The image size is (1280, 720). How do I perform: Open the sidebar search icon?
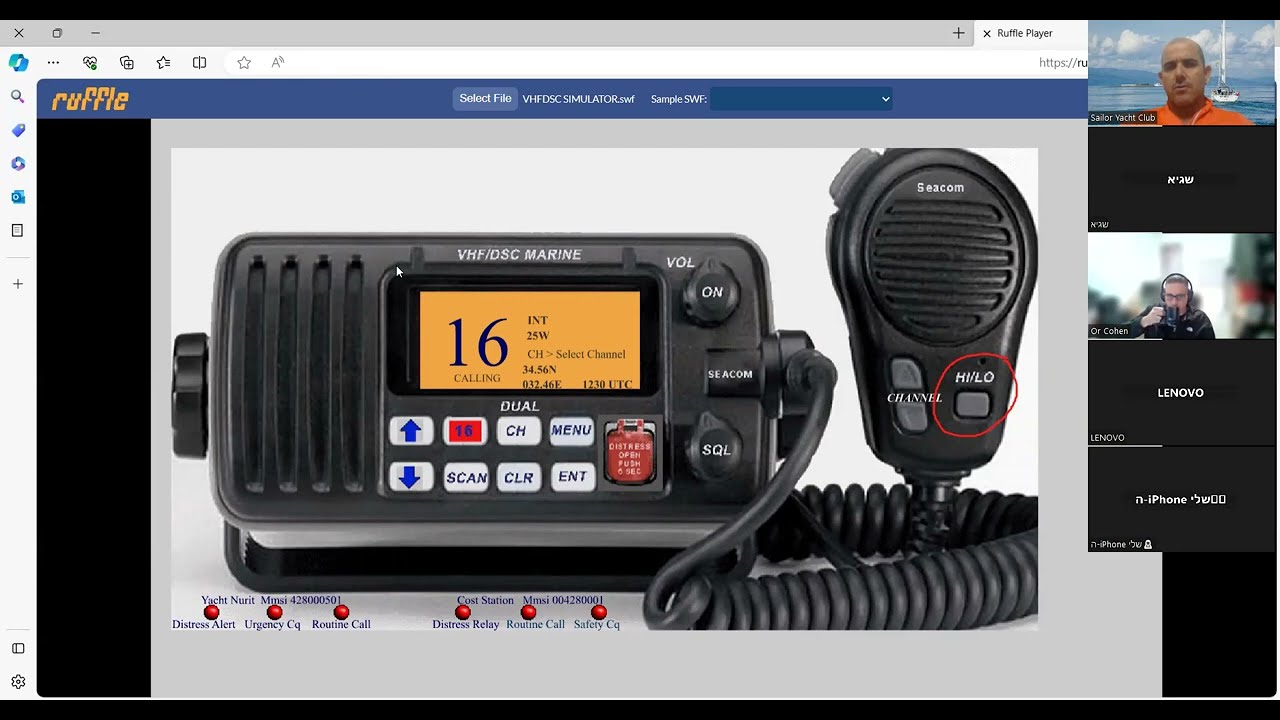18,96
